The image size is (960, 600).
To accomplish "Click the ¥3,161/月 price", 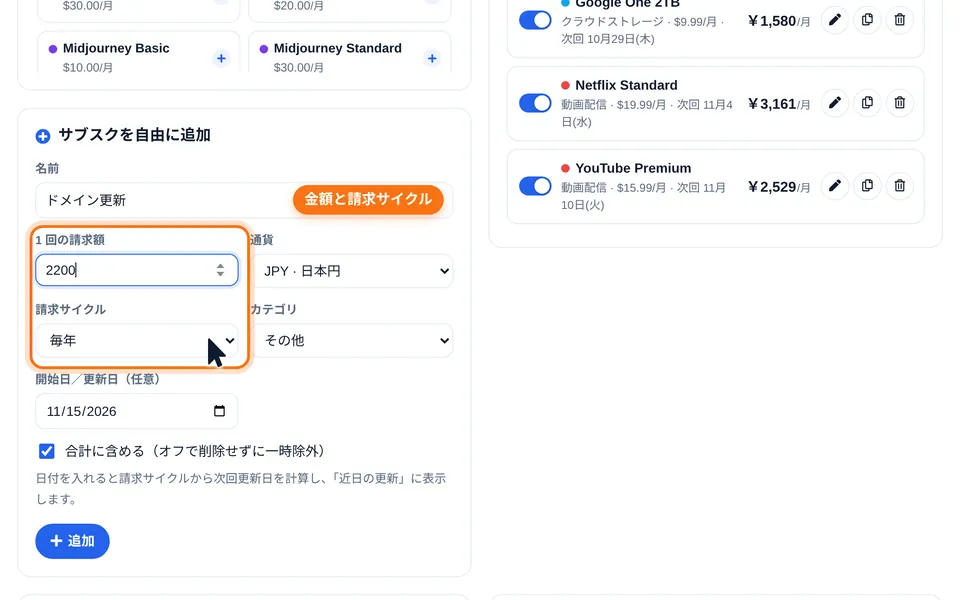I will [779, 104].
